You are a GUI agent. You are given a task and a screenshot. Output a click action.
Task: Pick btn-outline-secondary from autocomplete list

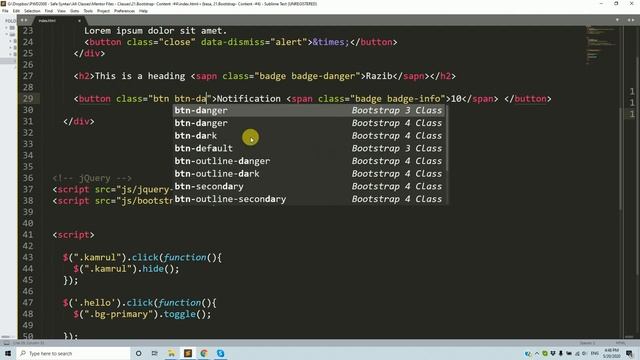coord(309,199)
